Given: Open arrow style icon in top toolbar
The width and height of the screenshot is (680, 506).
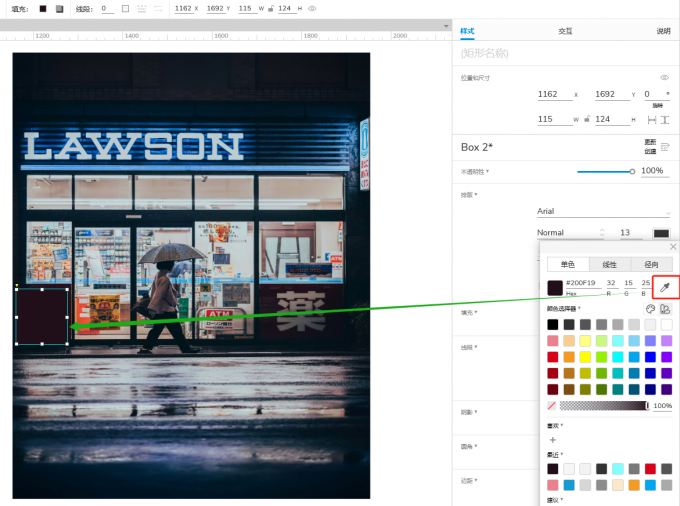Looking at the screenshot, I should 158,9.
